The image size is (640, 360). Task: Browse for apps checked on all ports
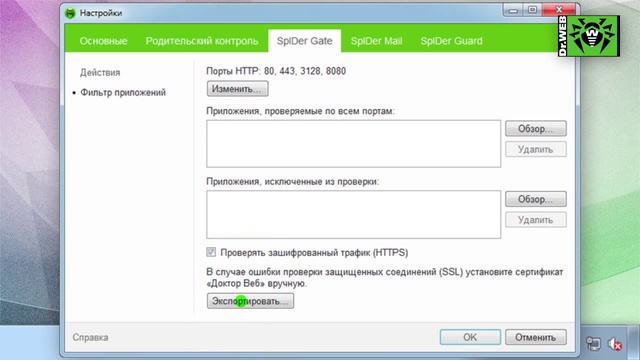click(x=536, y=129)
